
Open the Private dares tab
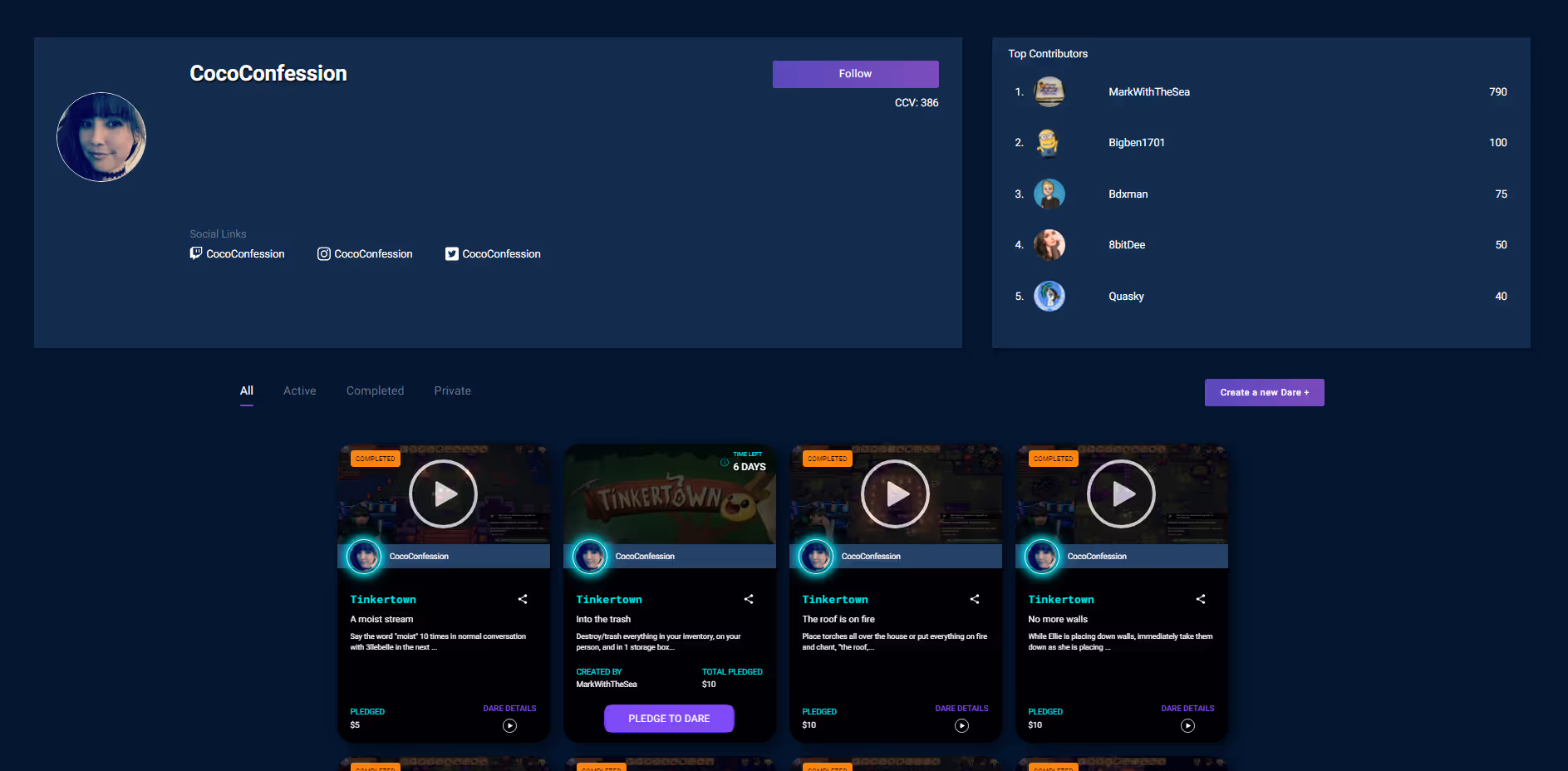tap(452, 390)
